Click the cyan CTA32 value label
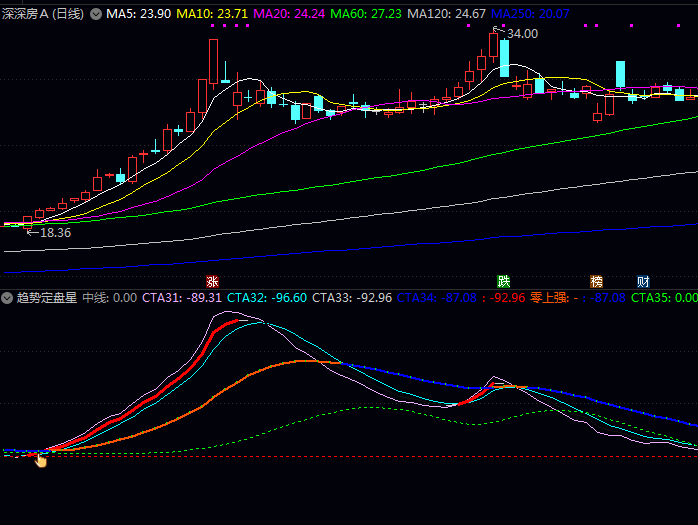Viewport: 698px width, 525px height. (266, 298)
